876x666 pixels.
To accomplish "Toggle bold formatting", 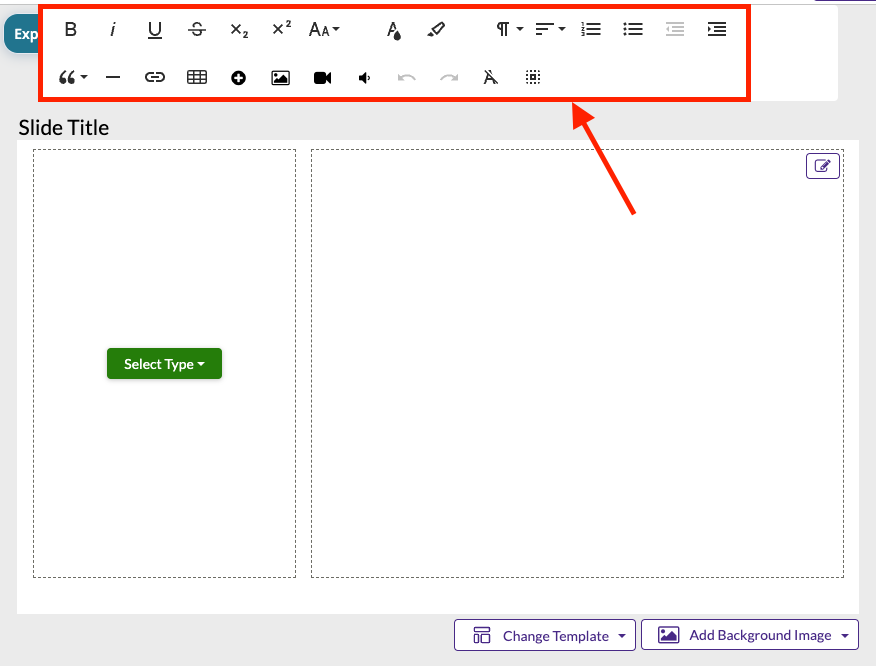I will coord(70,29).
